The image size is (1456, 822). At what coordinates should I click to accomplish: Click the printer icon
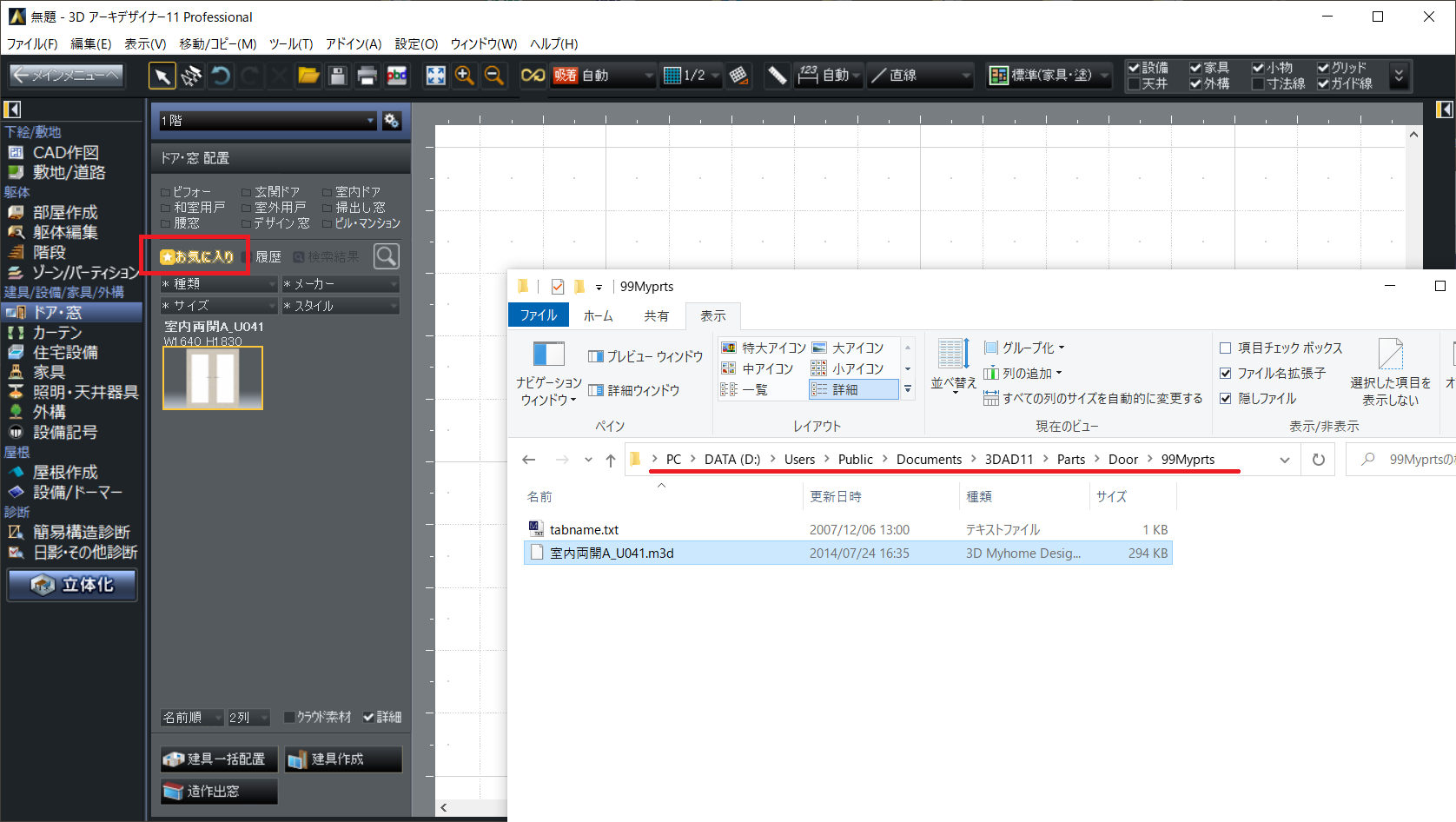click(x=367, y=76)
